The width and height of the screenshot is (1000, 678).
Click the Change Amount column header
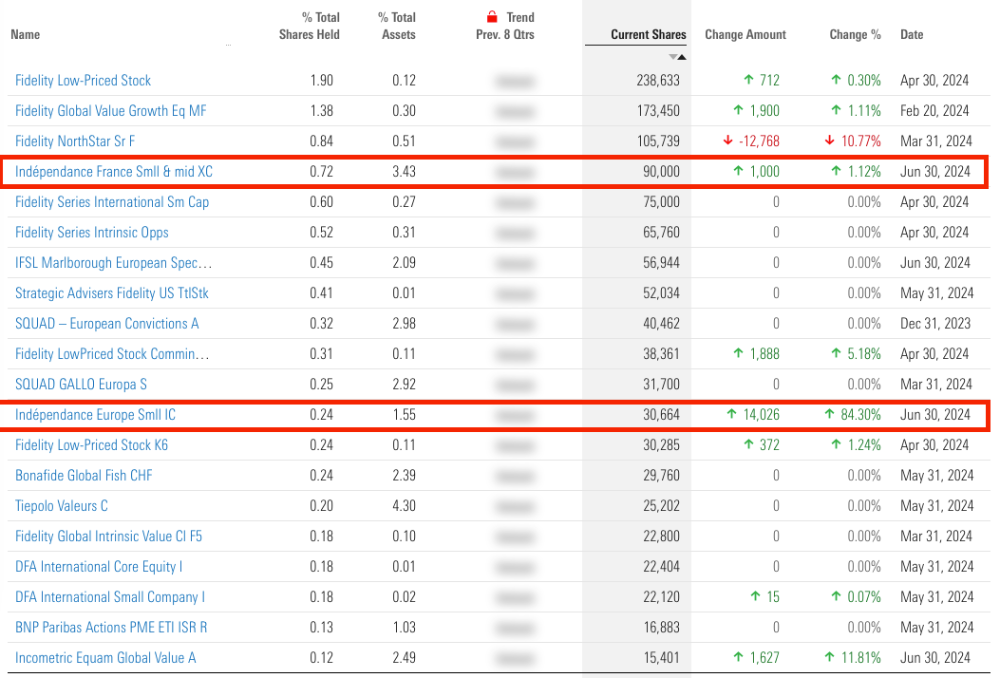click(745, 35)
